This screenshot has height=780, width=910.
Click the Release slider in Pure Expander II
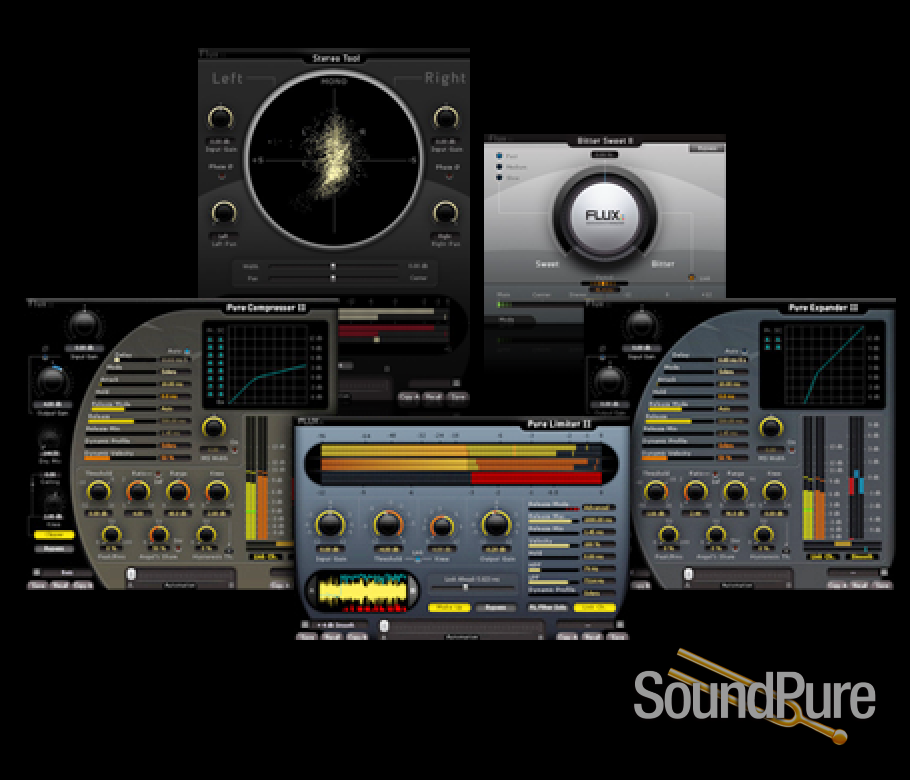coord(679,421)
